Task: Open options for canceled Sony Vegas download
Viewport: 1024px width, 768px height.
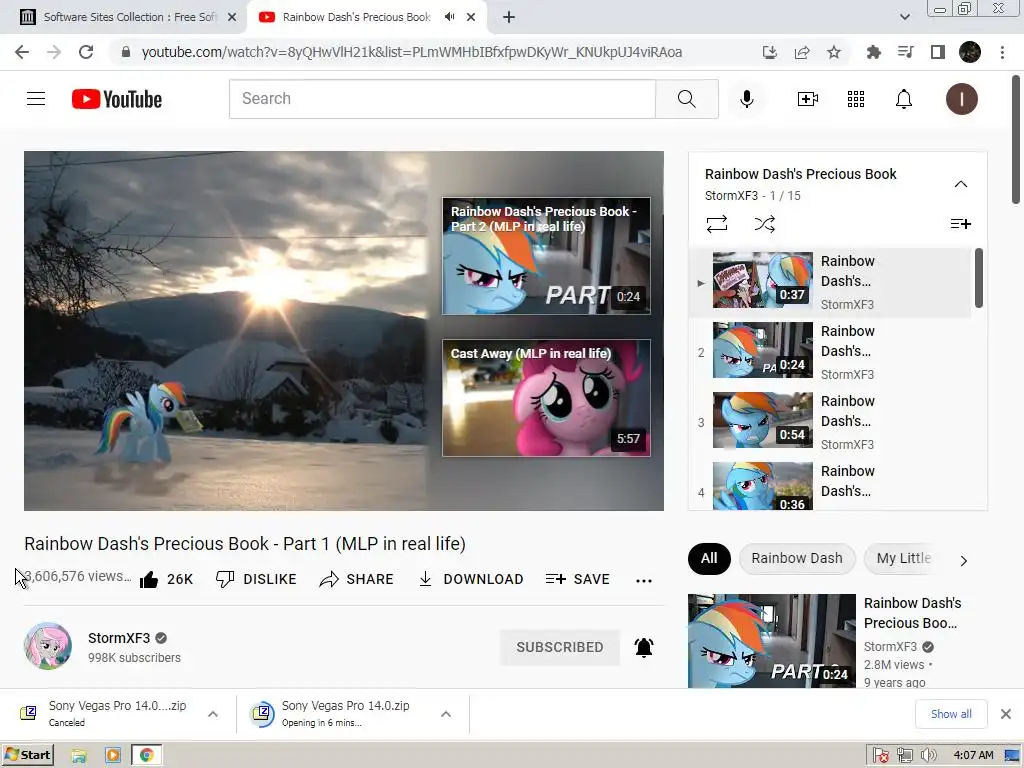Action: (x=212, y=714)
